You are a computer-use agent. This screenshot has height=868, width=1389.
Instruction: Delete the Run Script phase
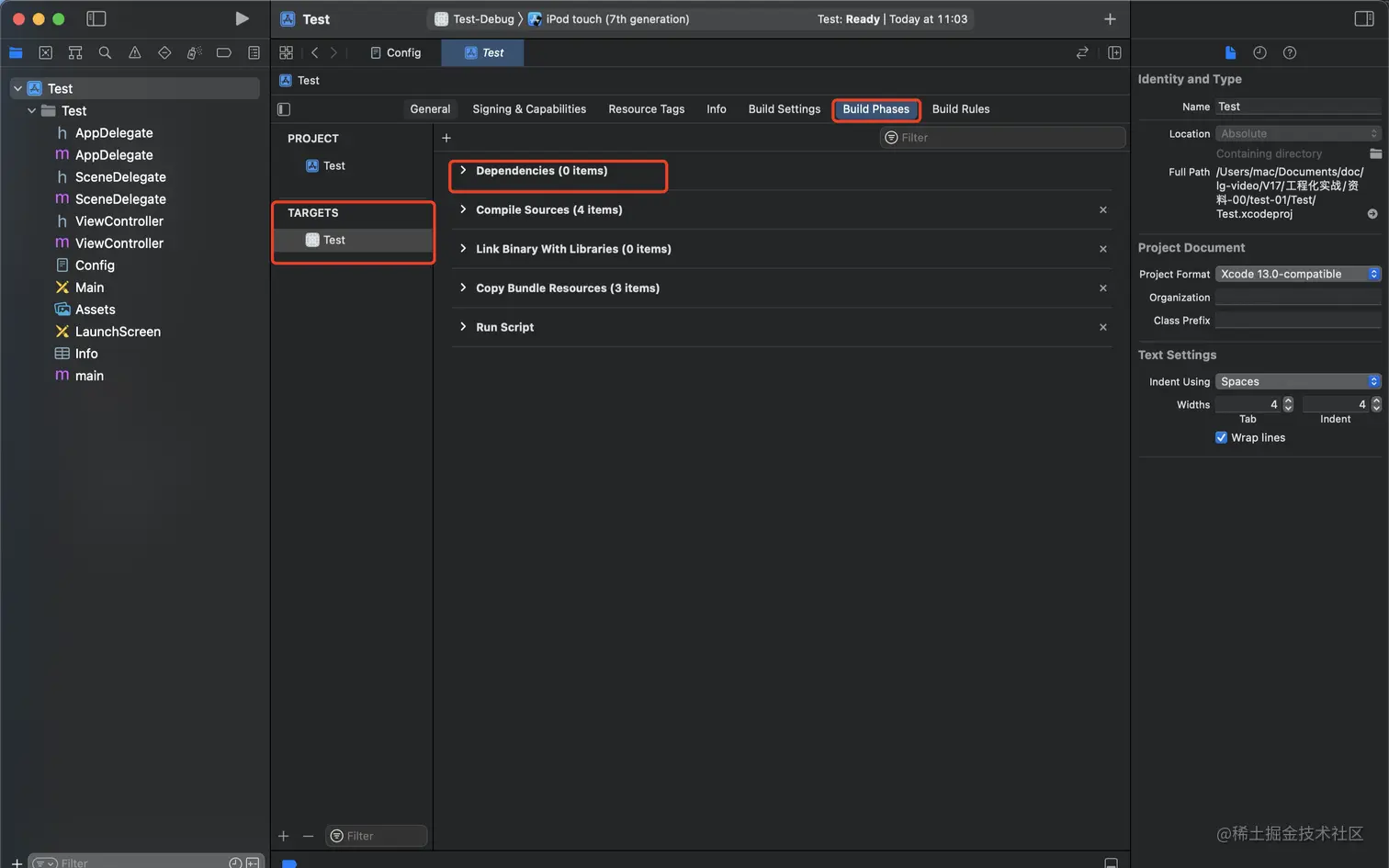pyautogui.click(x=1103, y=327)
